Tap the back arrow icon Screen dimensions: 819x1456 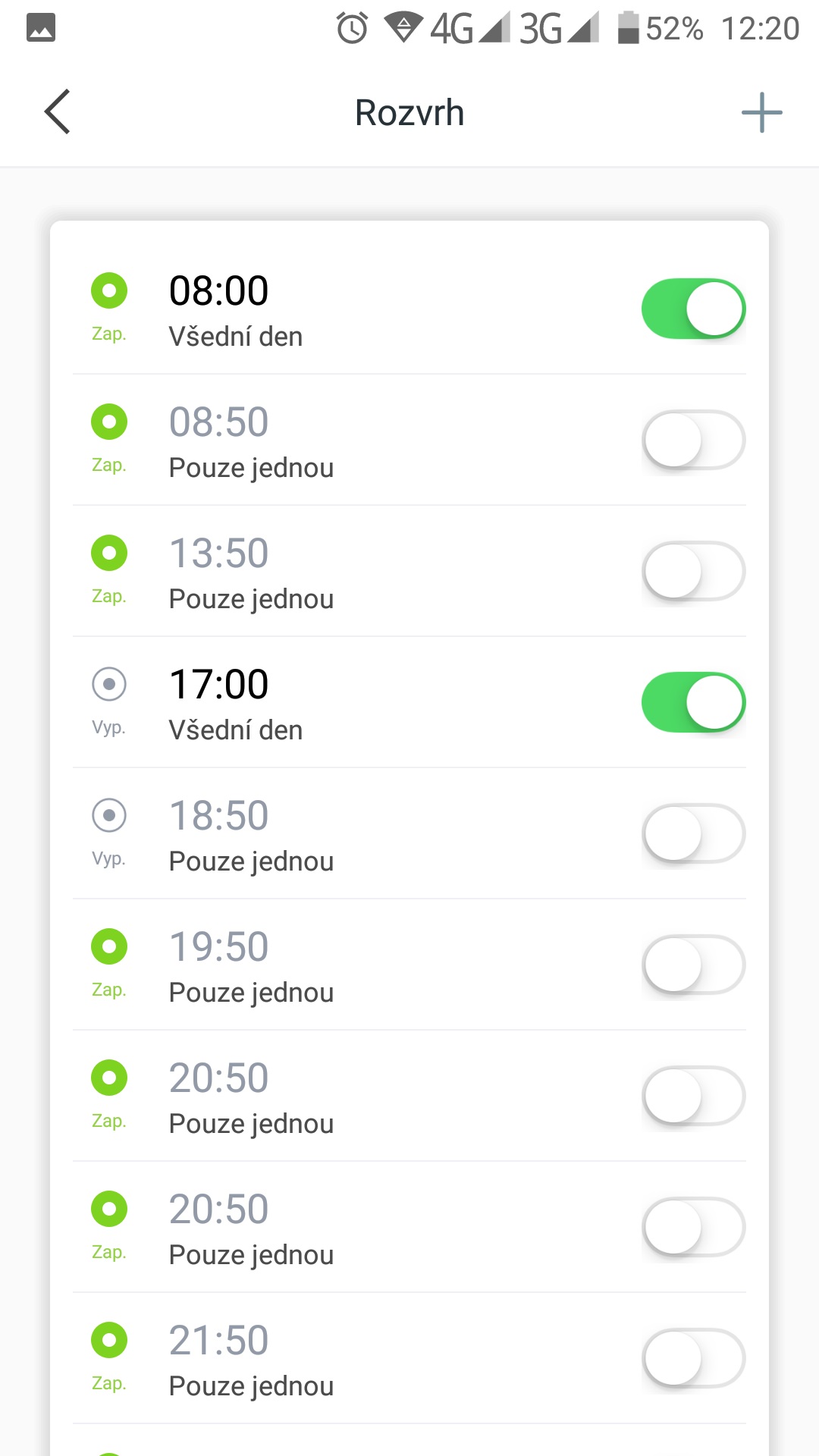[x=58, y=112]
